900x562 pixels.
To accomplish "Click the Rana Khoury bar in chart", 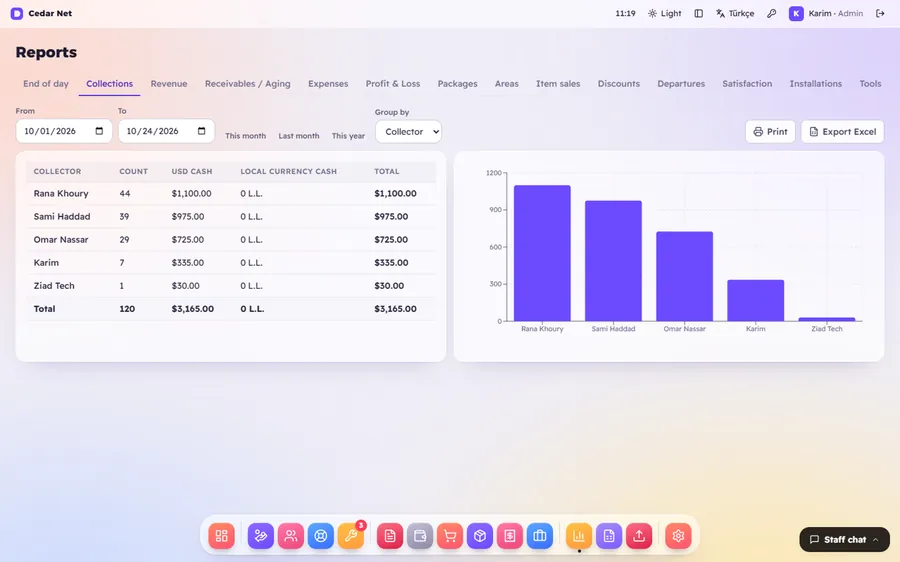I will tap(542, 253).
